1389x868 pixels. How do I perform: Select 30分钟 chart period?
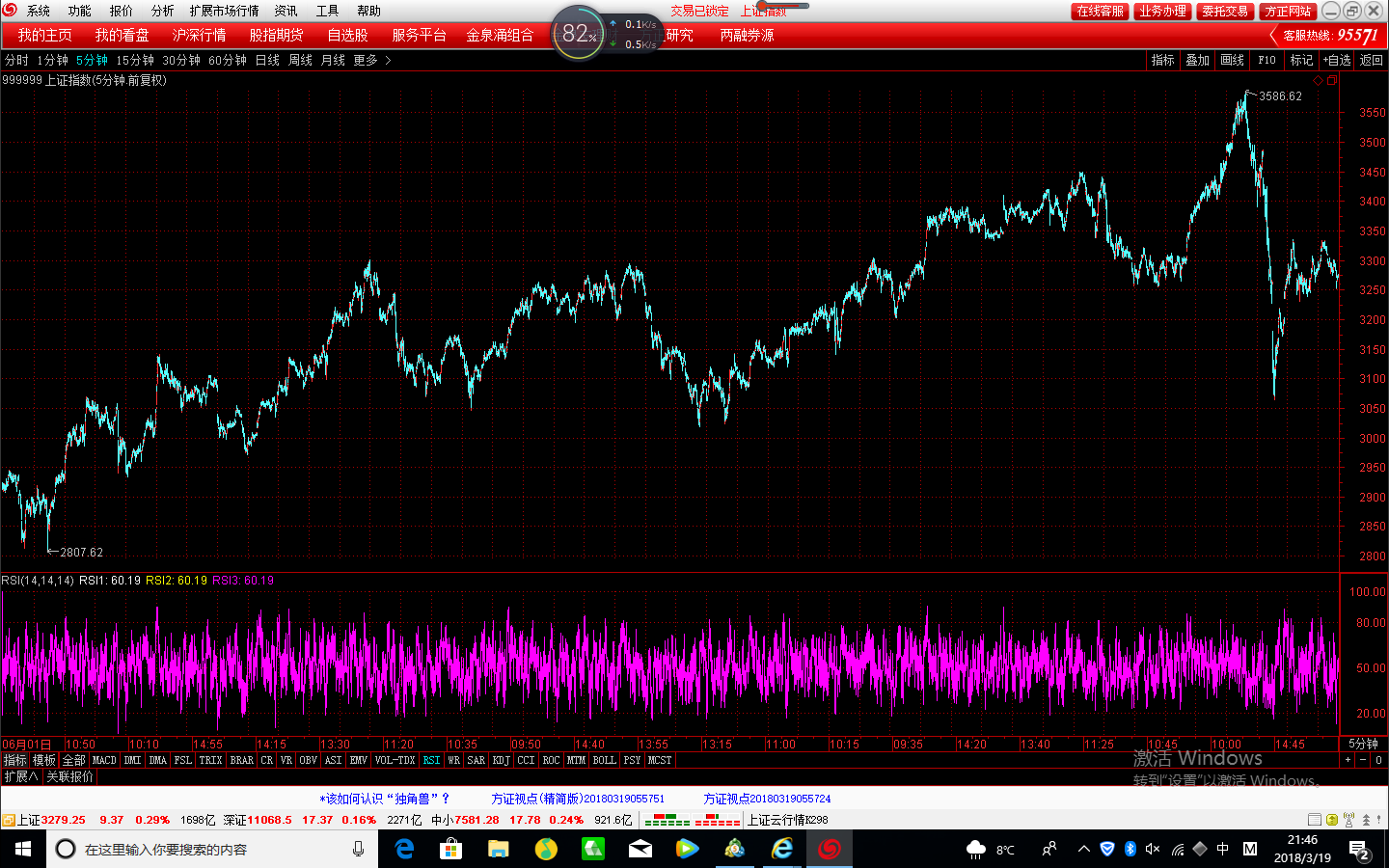point(181,60)
